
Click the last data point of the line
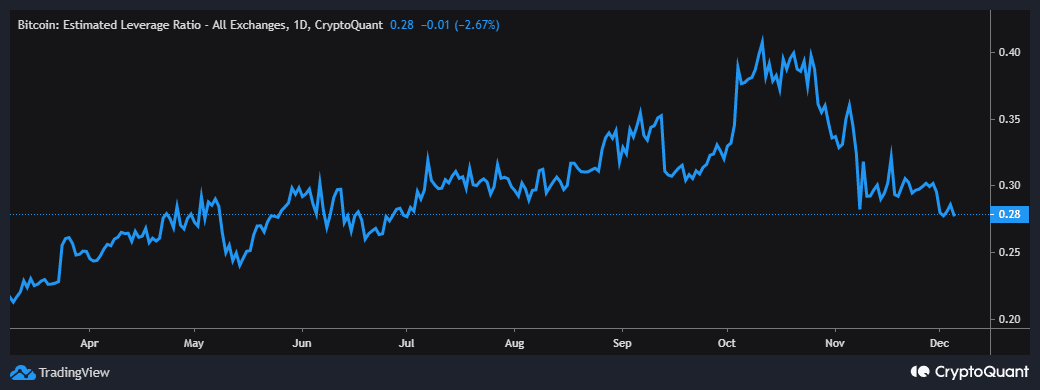click(954, 214)
